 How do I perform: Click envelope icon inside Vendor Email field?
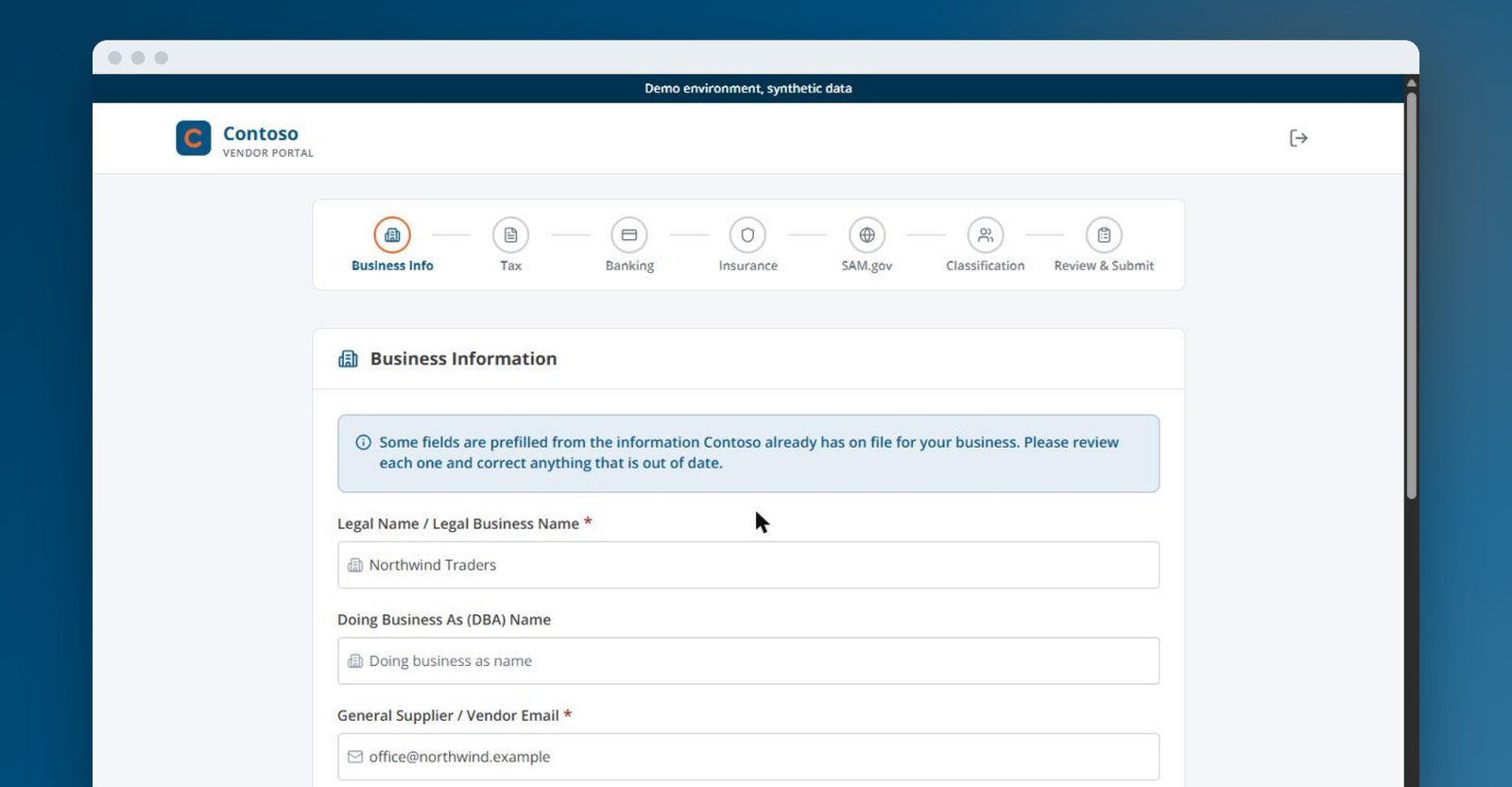tap(355, 757)
